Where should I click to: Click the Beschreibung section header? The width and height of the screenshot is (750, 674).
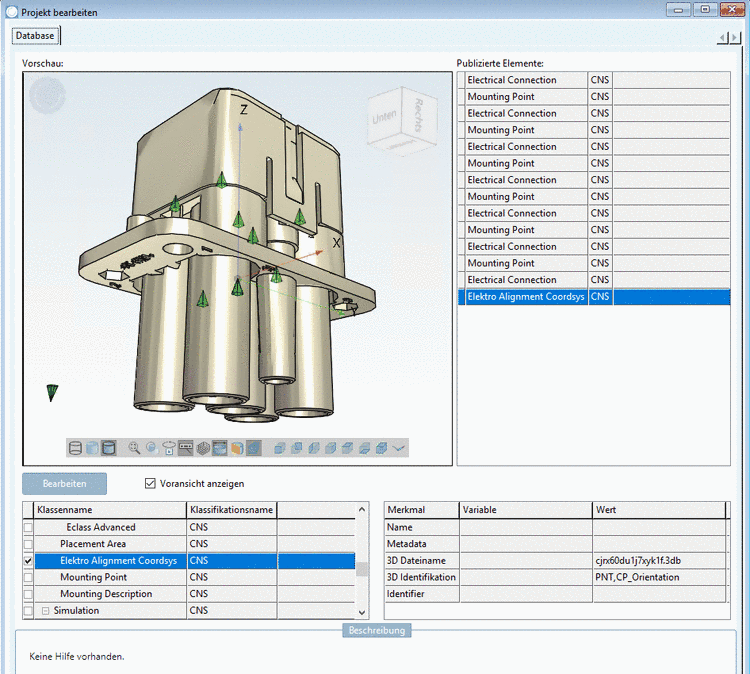coord(375,631)
